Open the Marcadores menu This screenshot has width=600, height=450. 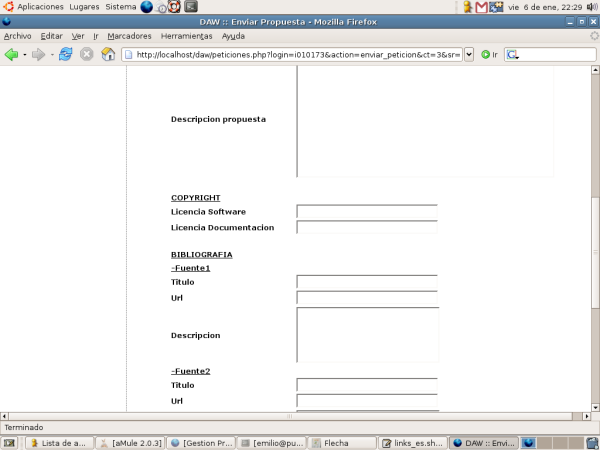tap(129, 36)
